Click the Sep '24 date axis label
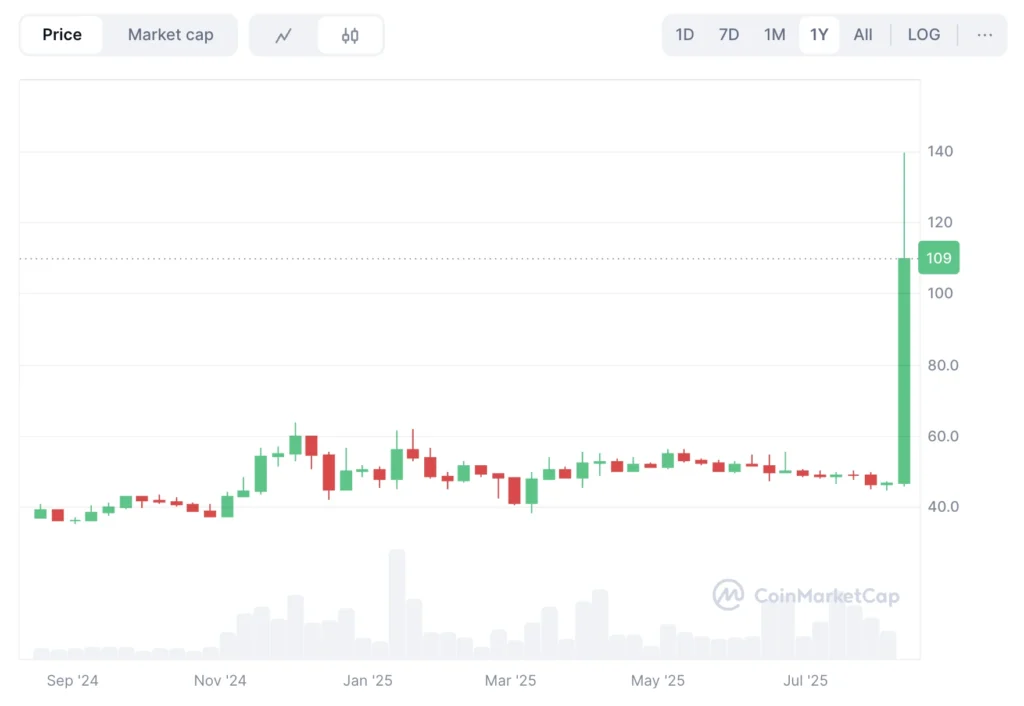Screen dimensions: 1024x706 click(x=73, y=681)
